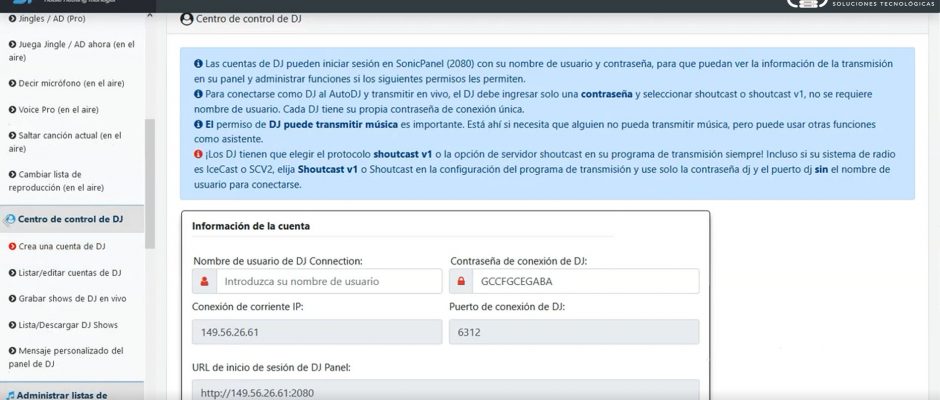Click the DJ control center header icon
Image resolution: width=940 pixels, height=400 pixels.
(187, 19)
